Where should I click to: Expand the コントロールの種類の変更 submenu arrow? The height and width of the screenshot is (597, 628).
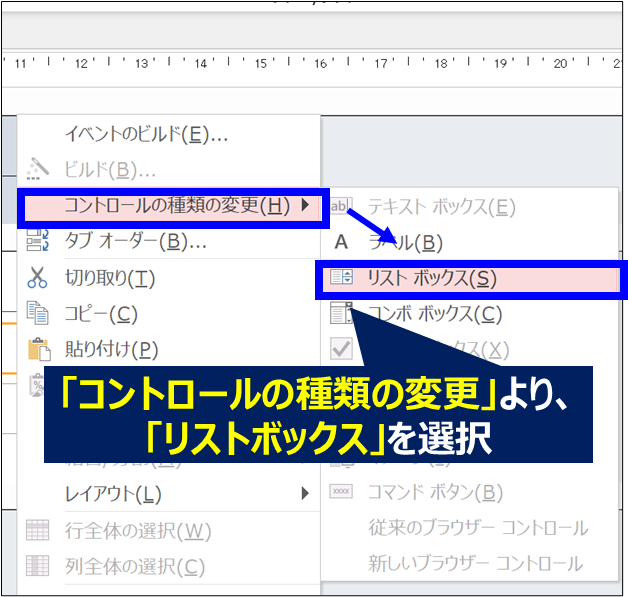tap(305, 206)
